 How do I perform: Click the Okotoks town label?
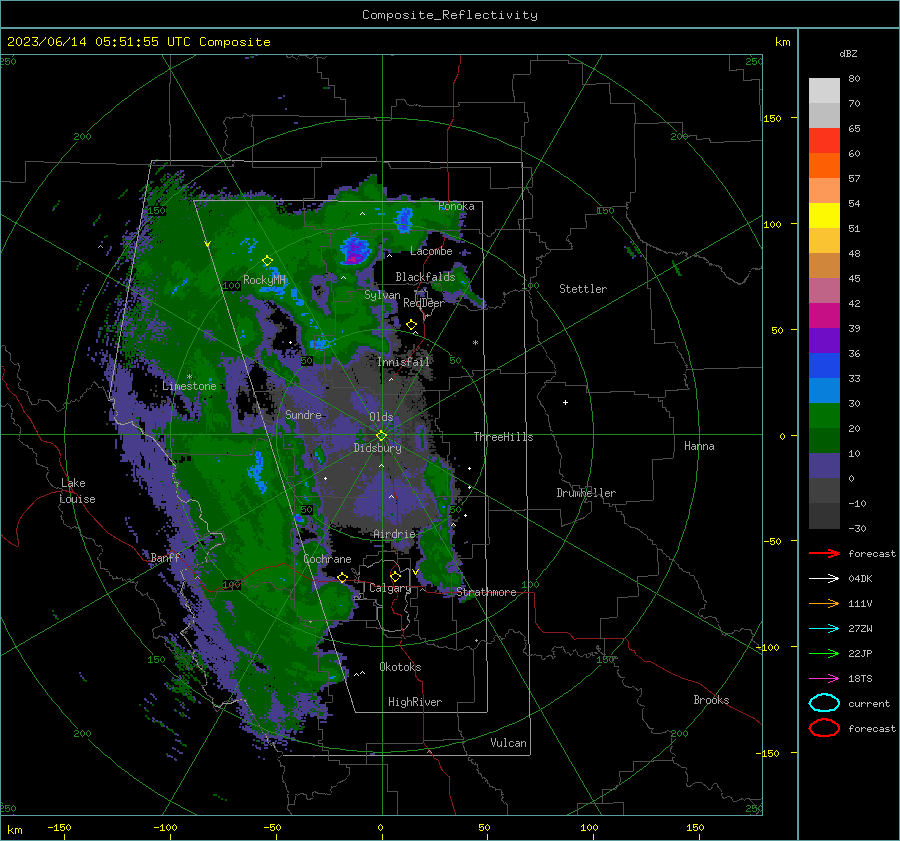pyautogui.click(x=400, y=667)
